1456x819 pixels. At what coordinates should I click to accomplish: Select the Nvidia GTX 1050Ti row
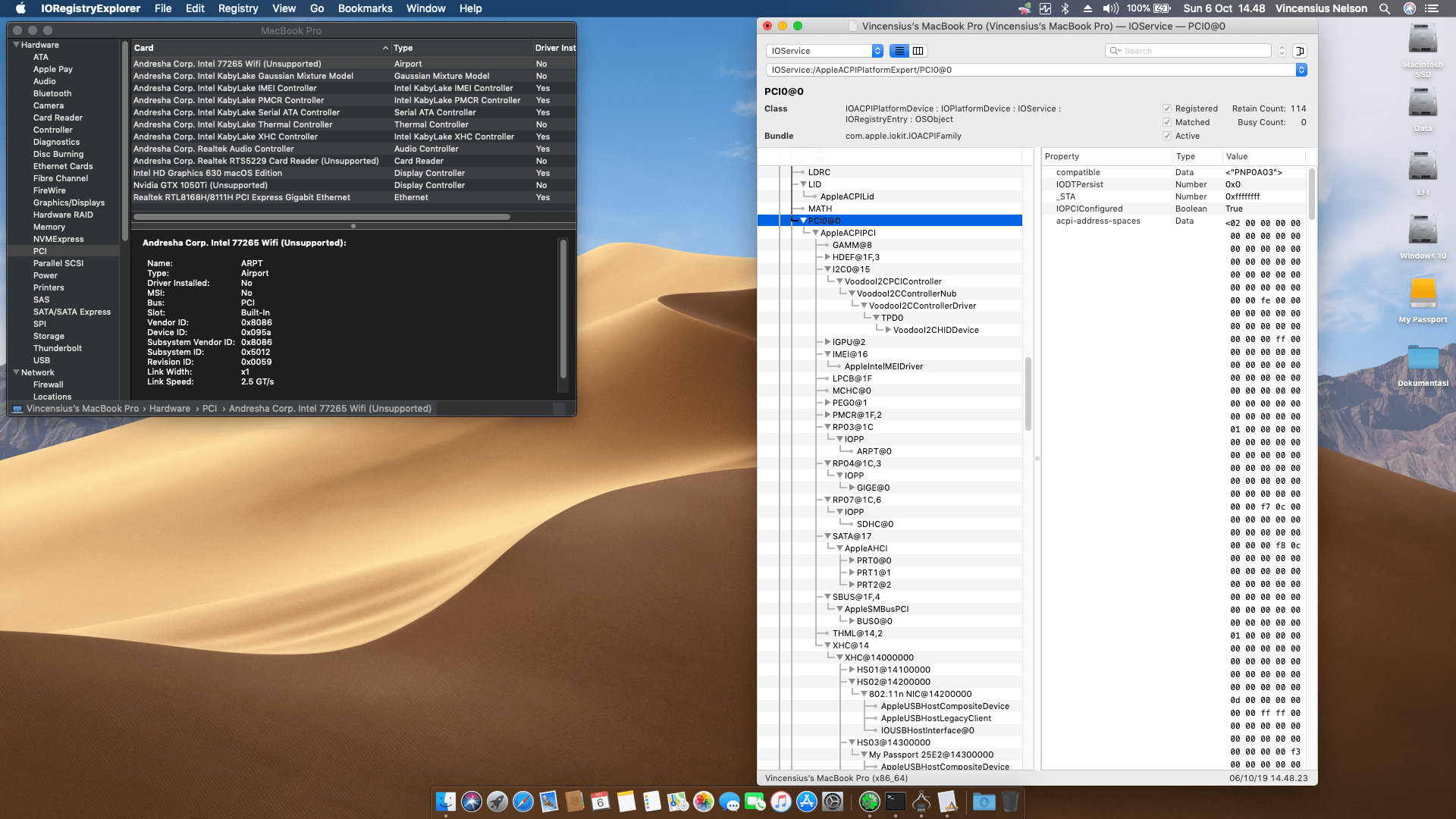point(200,185)
